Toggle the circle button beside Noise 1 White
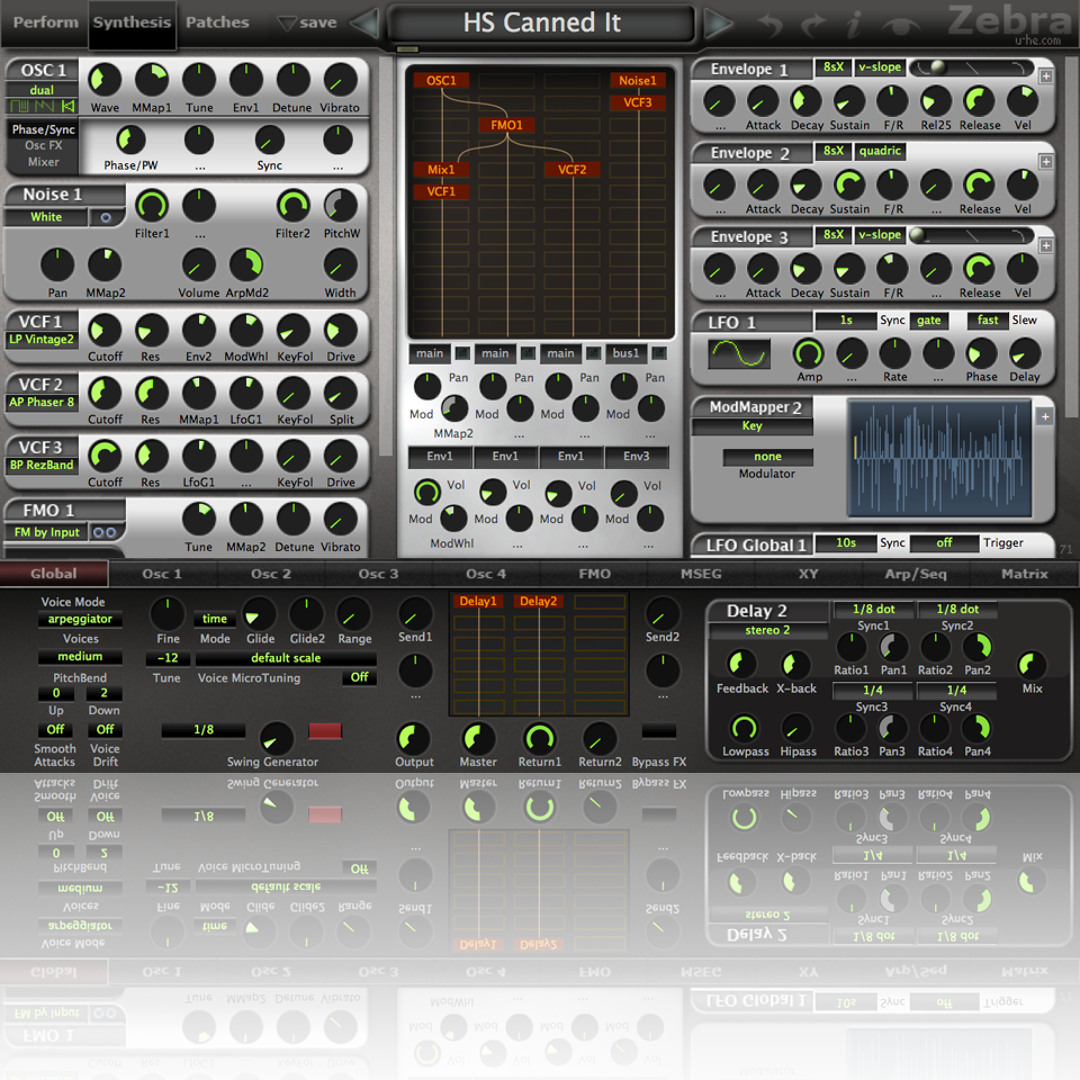1080x1080 pixels. pyautogui.click(x=105, y=218)
